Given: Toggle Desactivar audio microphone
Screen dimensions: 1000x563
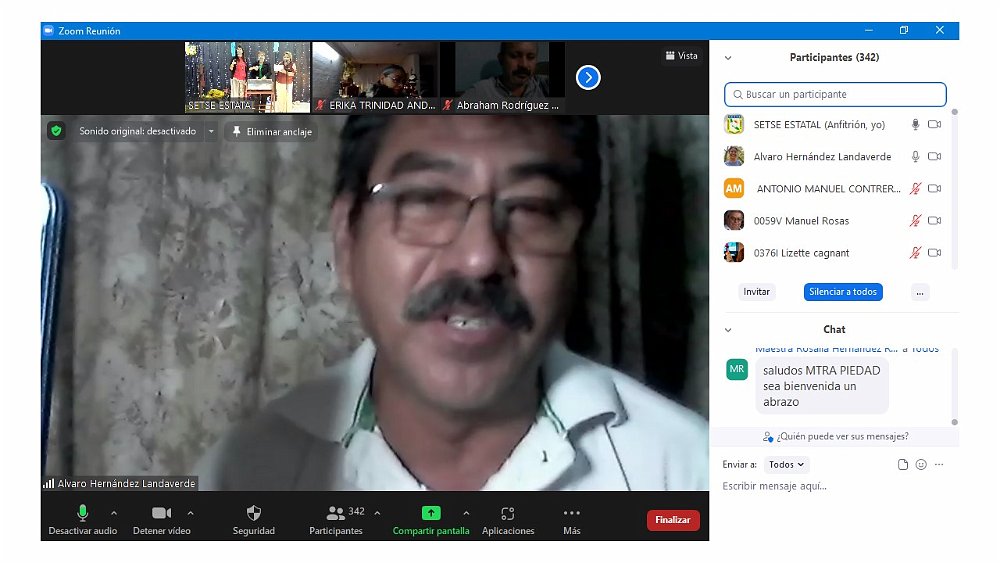Looking at the screenshot, I should tap(83, 513).
